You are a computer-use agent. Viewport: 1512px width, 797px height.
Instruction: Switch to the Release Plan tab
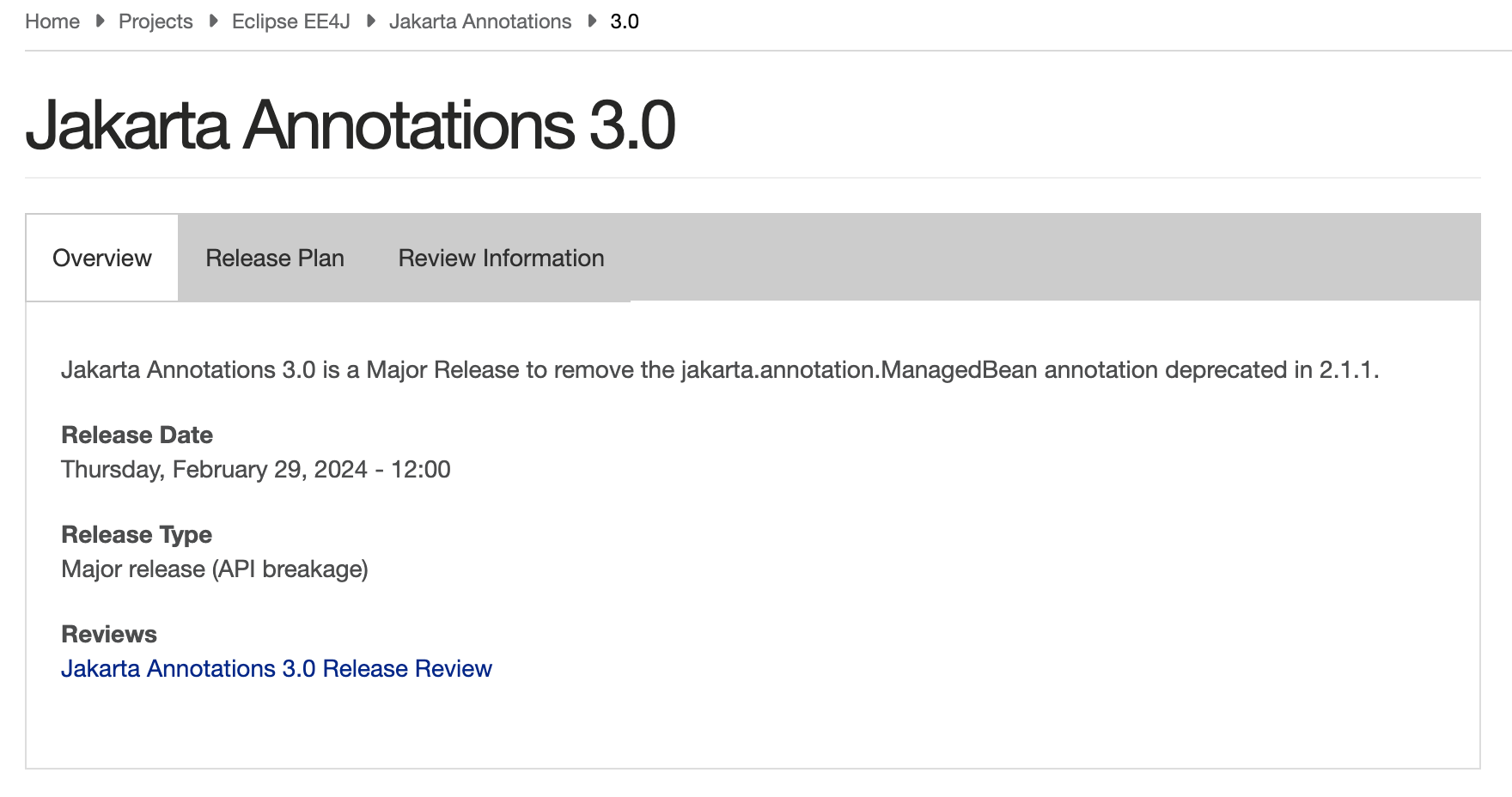[274, 258]
